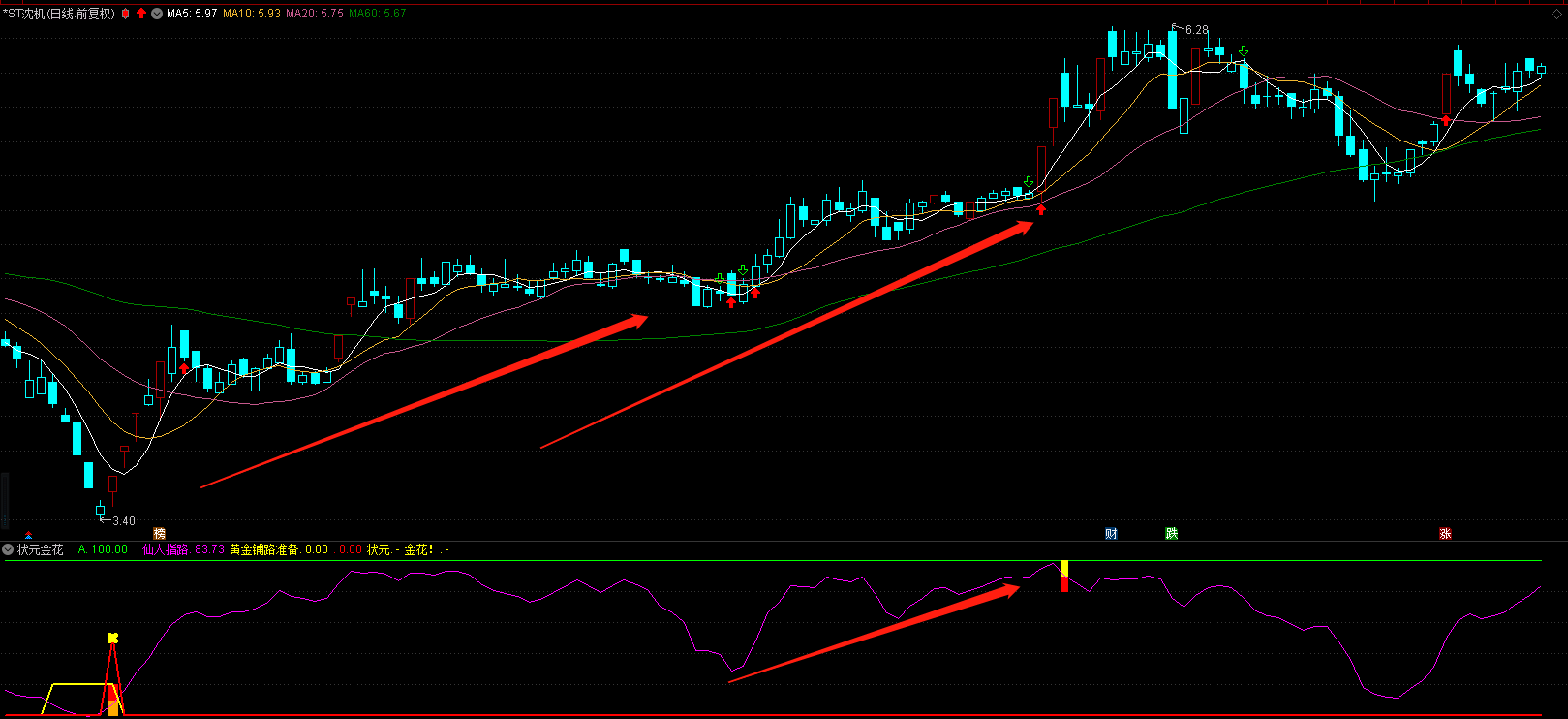Click the yellow cross signal marker in the indicator pane
This screenshot has width=1568, height=719.
pyautogui.click(x=112, y=638)
